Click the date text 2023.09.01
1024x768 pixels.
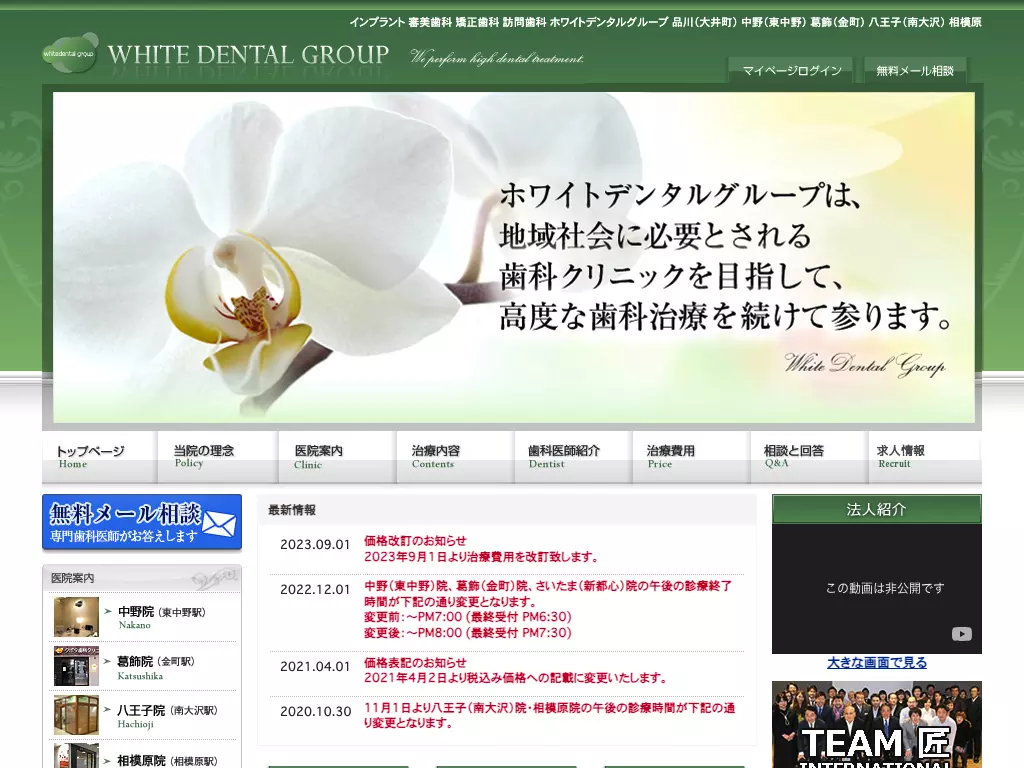[x=315, y=545]
